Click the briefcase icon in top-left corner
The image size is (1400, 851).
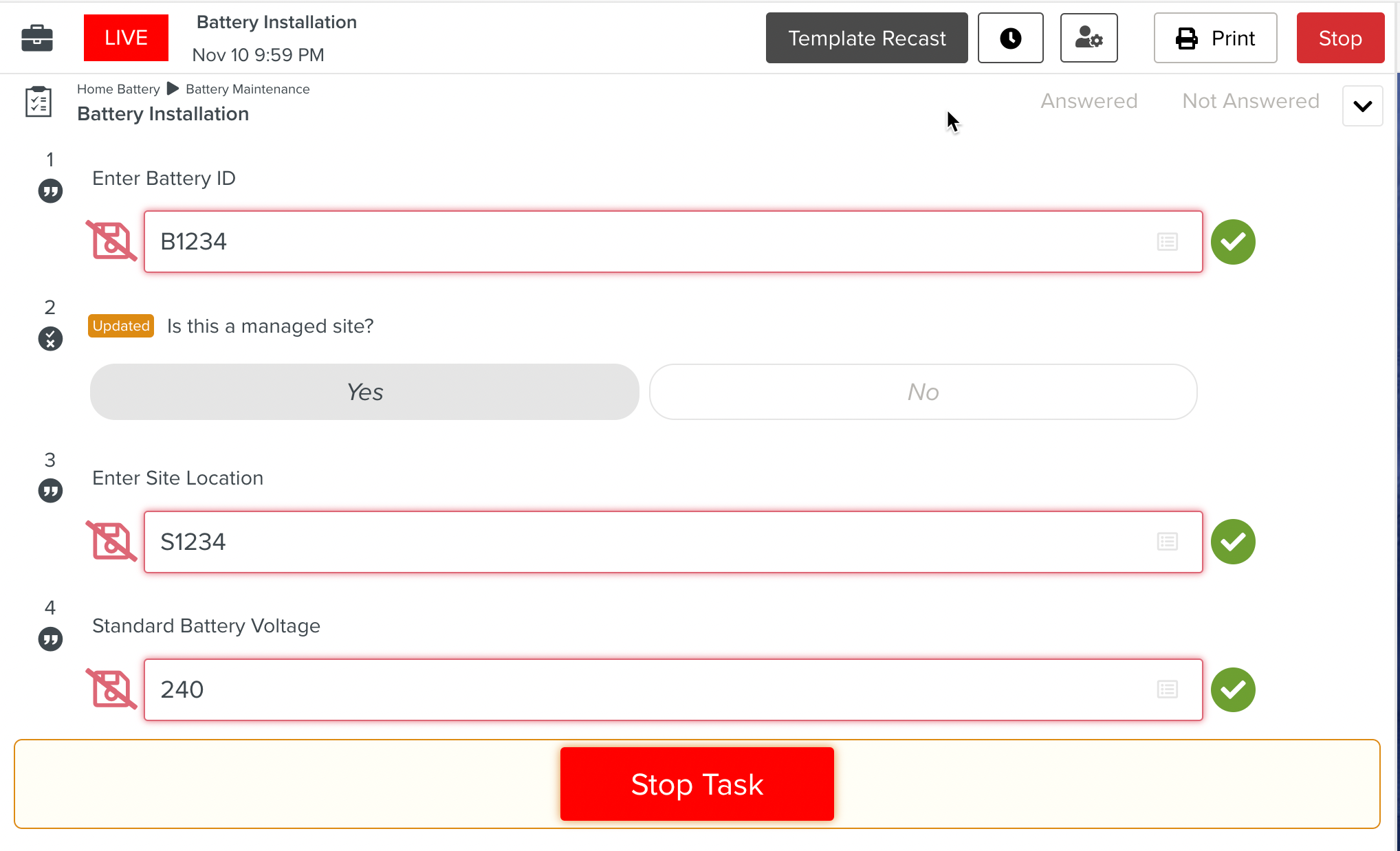37,38
